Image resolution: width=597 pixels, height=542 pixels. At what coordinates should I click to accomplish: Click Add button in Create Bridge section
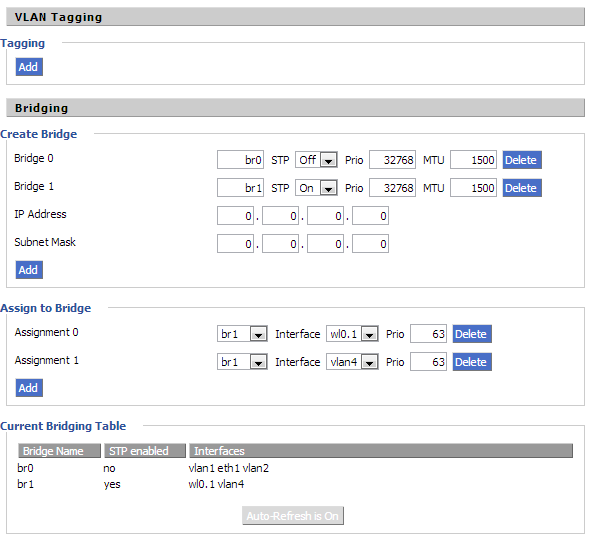tap(29, 270)
